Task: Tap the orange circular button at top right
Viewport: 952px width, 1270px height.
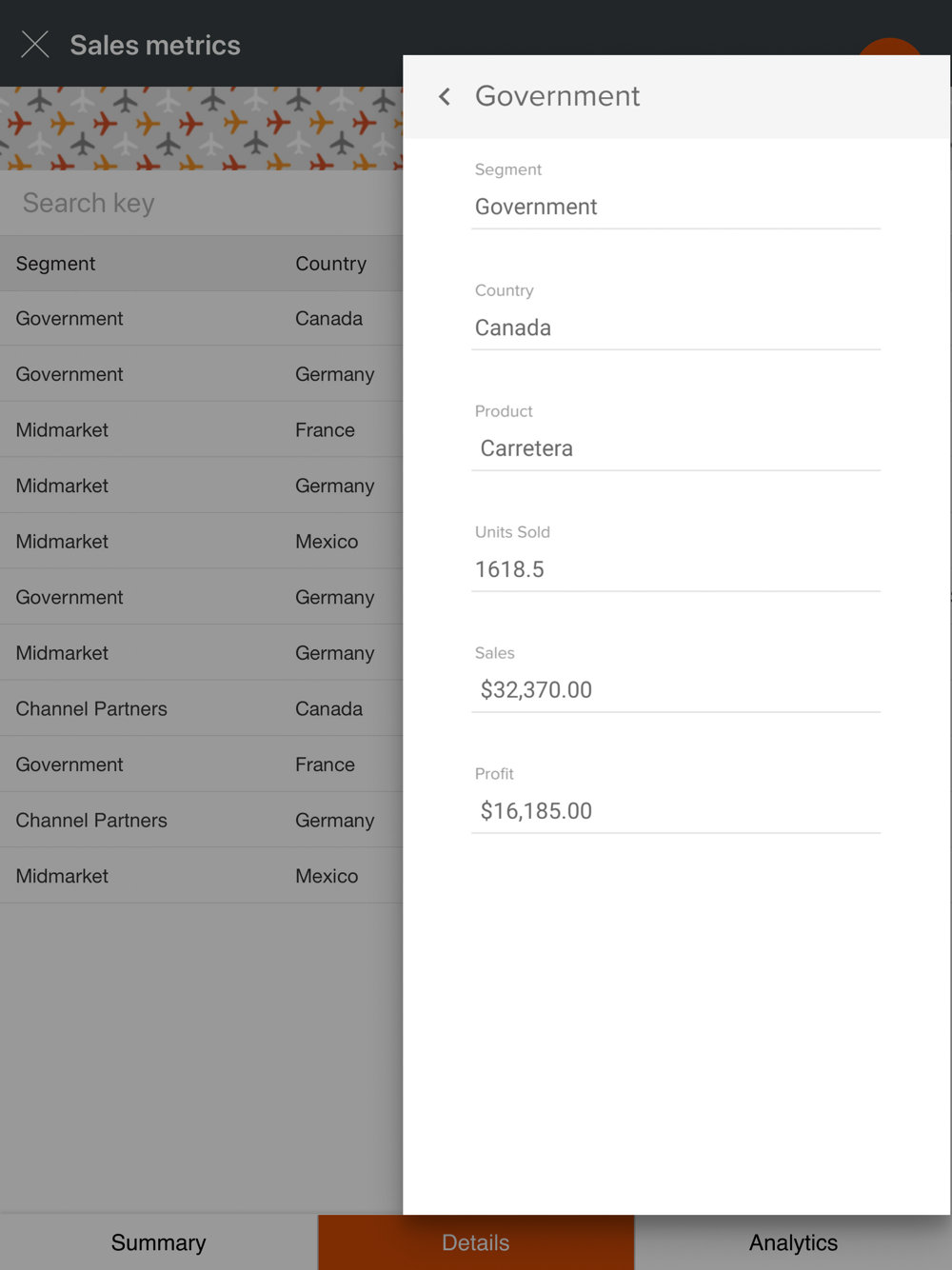Action: (x=890, y=48)
